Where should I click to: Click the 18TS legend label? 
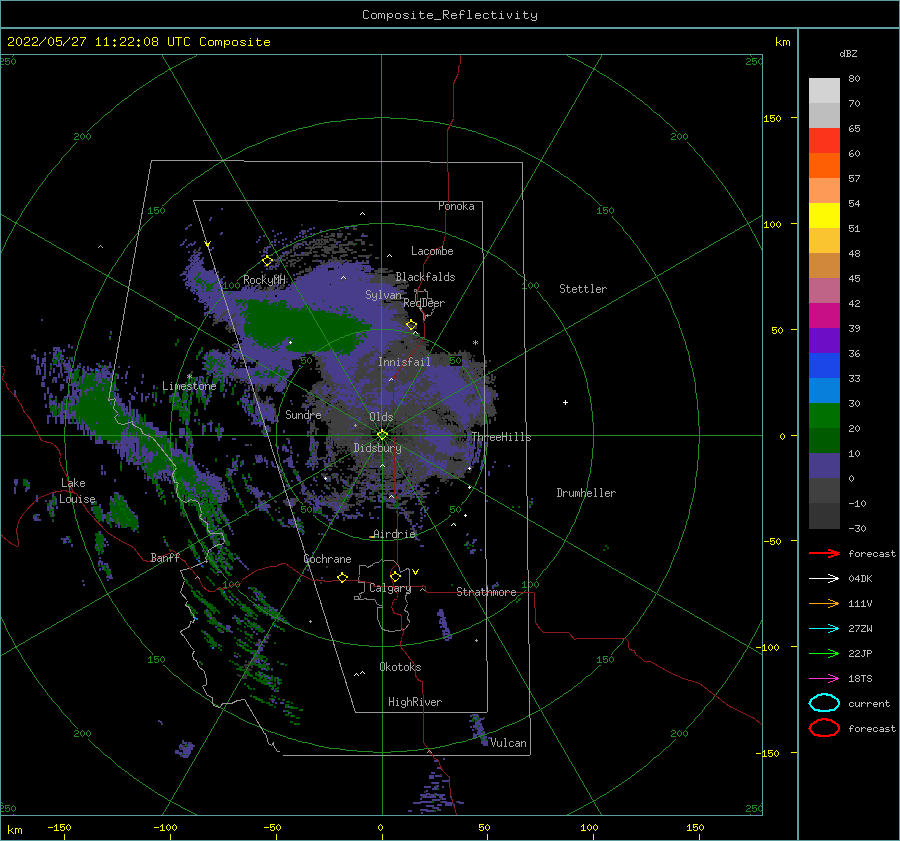coord(860,679)
